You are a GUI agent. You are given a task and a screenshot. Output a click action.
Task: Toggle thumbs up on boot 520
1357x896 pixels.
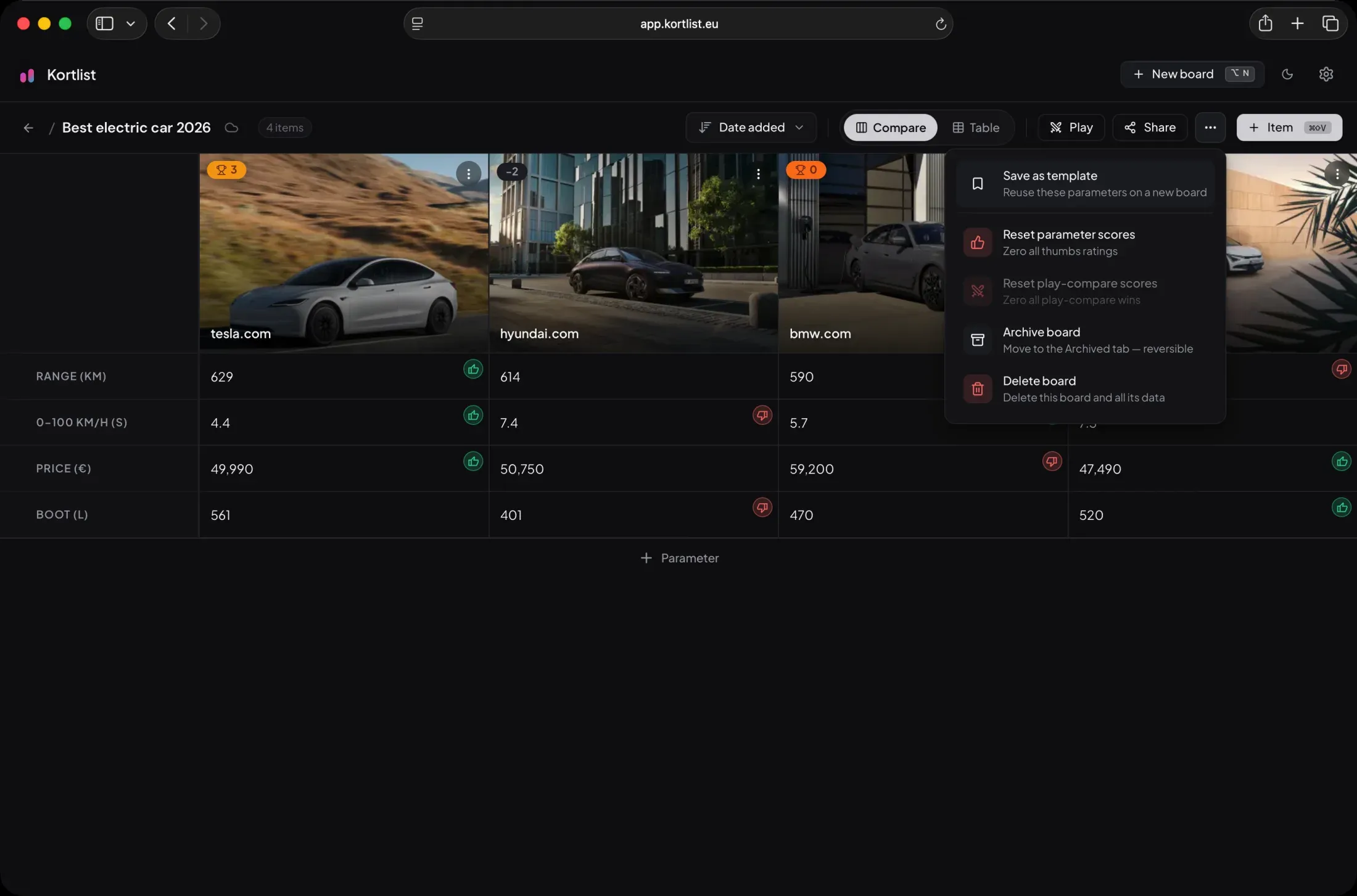(x=1341, y=508)
